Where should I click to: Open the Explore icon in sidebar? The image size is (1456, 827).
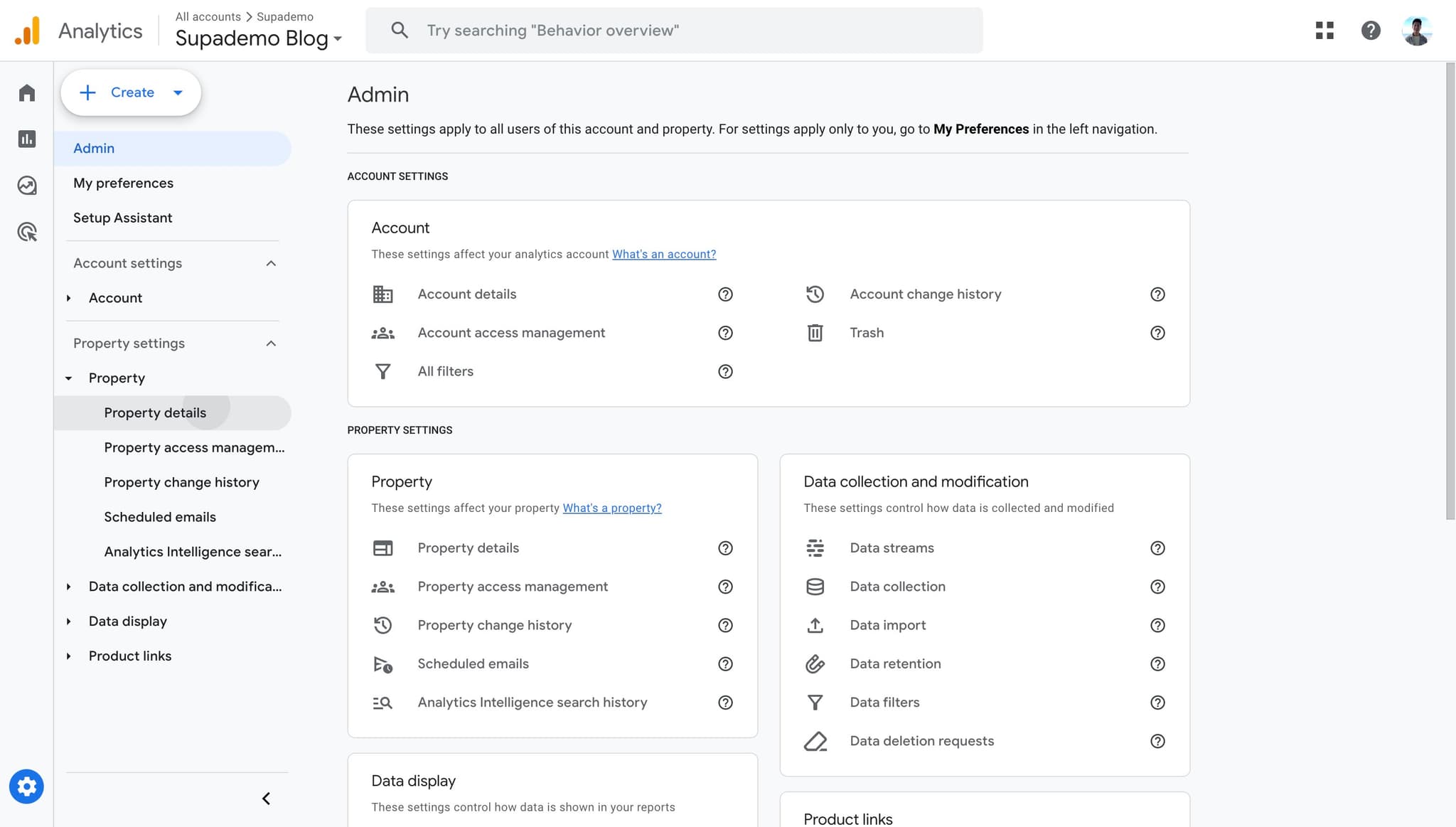coord(27,186)
